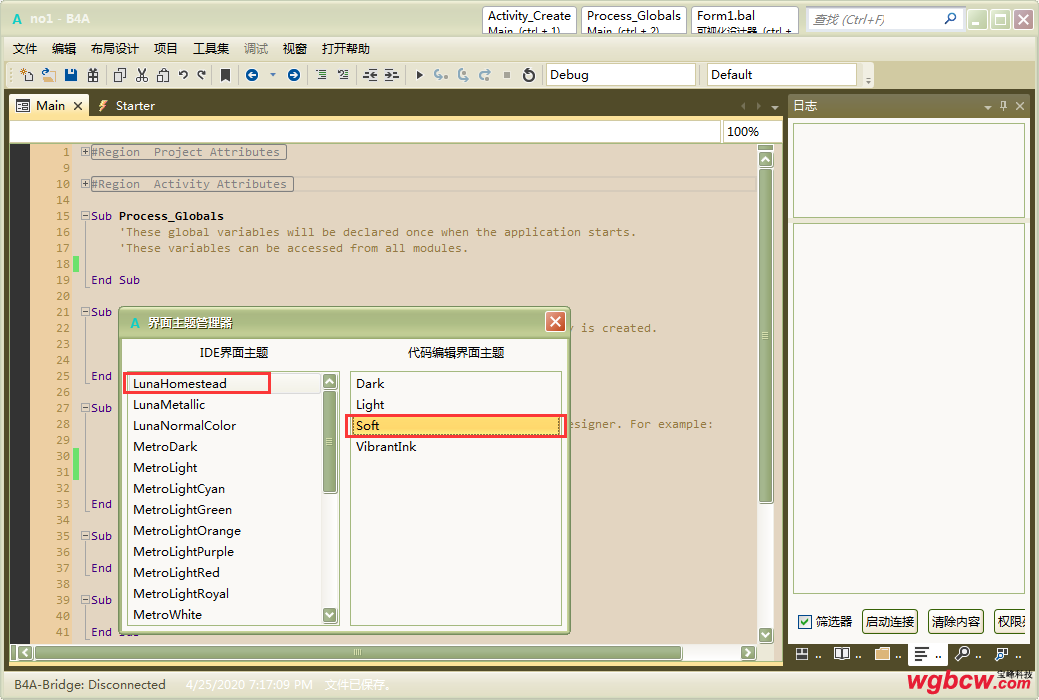Click the 查找 search input field
1039x700 pixels.
click(876, 19)
